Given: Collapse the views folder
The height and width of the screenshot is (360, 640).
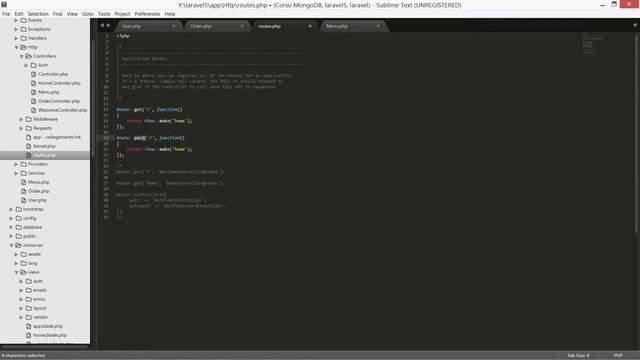Looking at the screenshot, I should [16, 272].
